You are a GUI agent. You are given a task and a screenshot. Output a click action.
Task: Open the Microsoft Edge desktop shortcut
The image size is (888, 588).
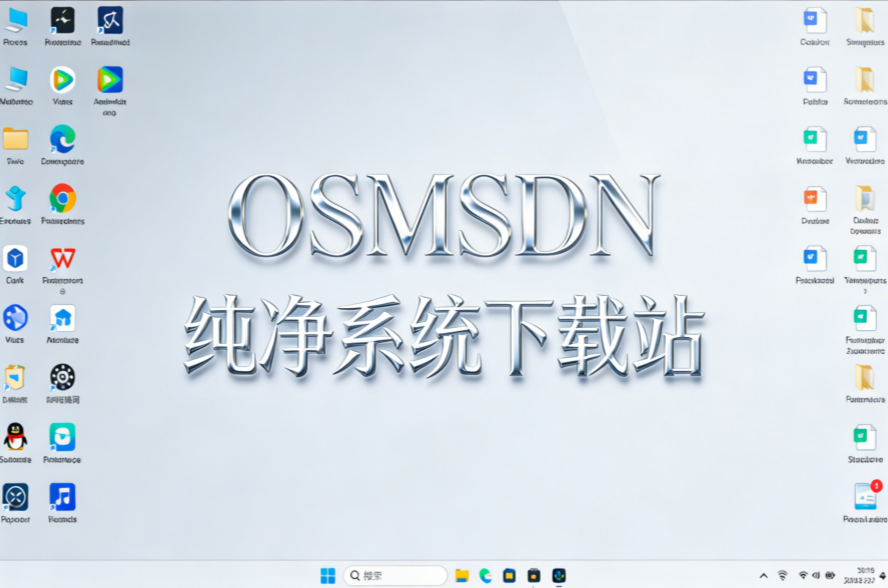click(x=62, y=139)
